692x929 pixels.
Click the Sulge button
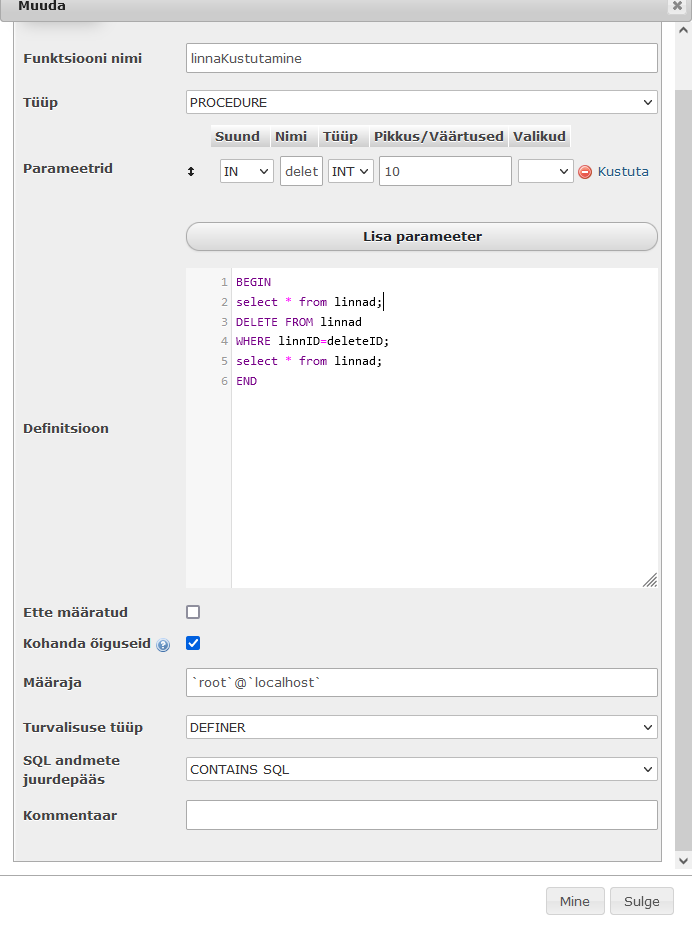[x=642, y=901]
